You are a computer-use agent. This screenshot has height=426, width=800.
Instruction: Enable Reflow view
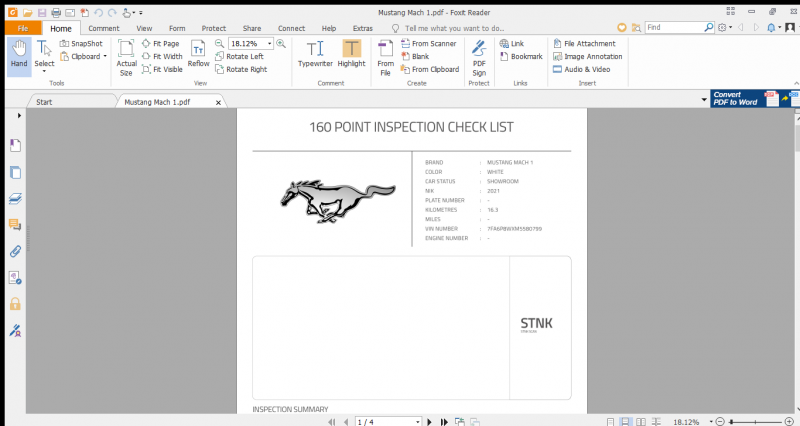pyautogui.click(x=198, y=54)
